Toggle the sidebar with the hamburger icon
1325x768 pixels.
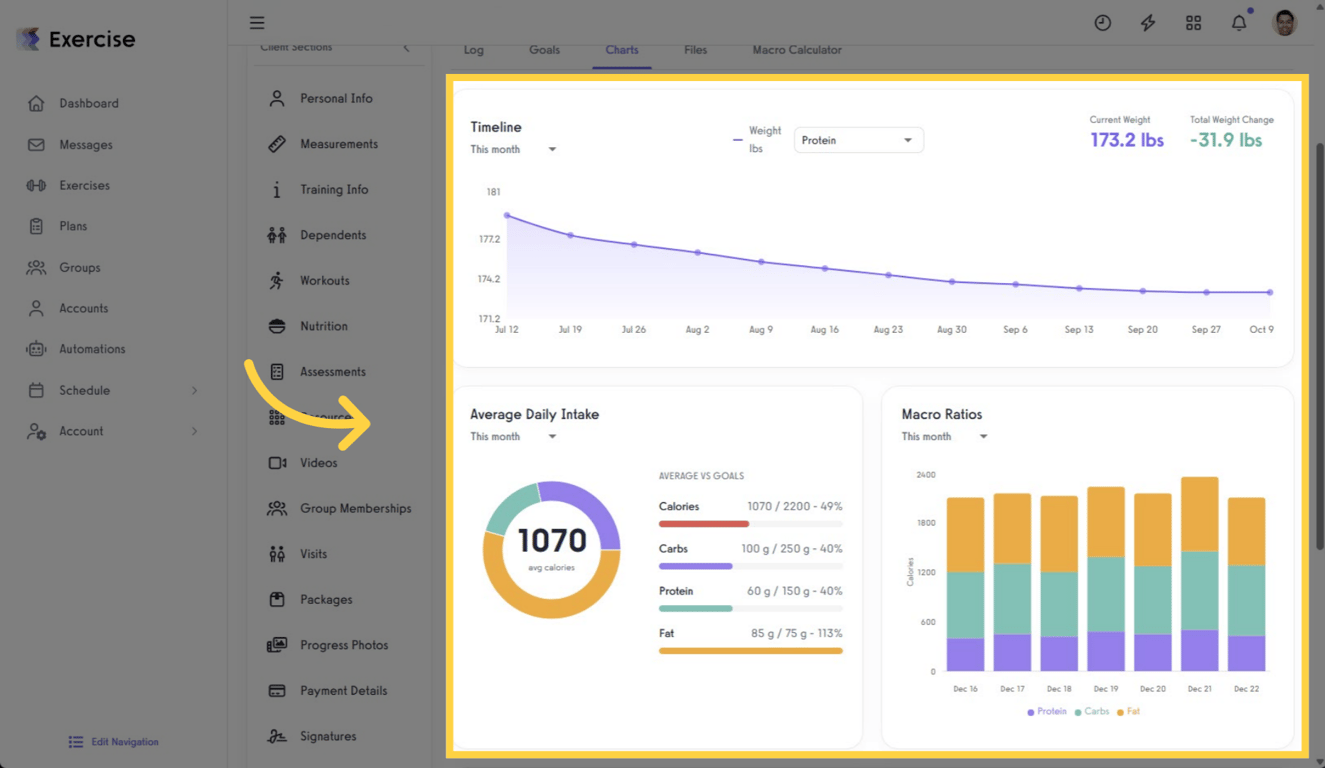257,22
